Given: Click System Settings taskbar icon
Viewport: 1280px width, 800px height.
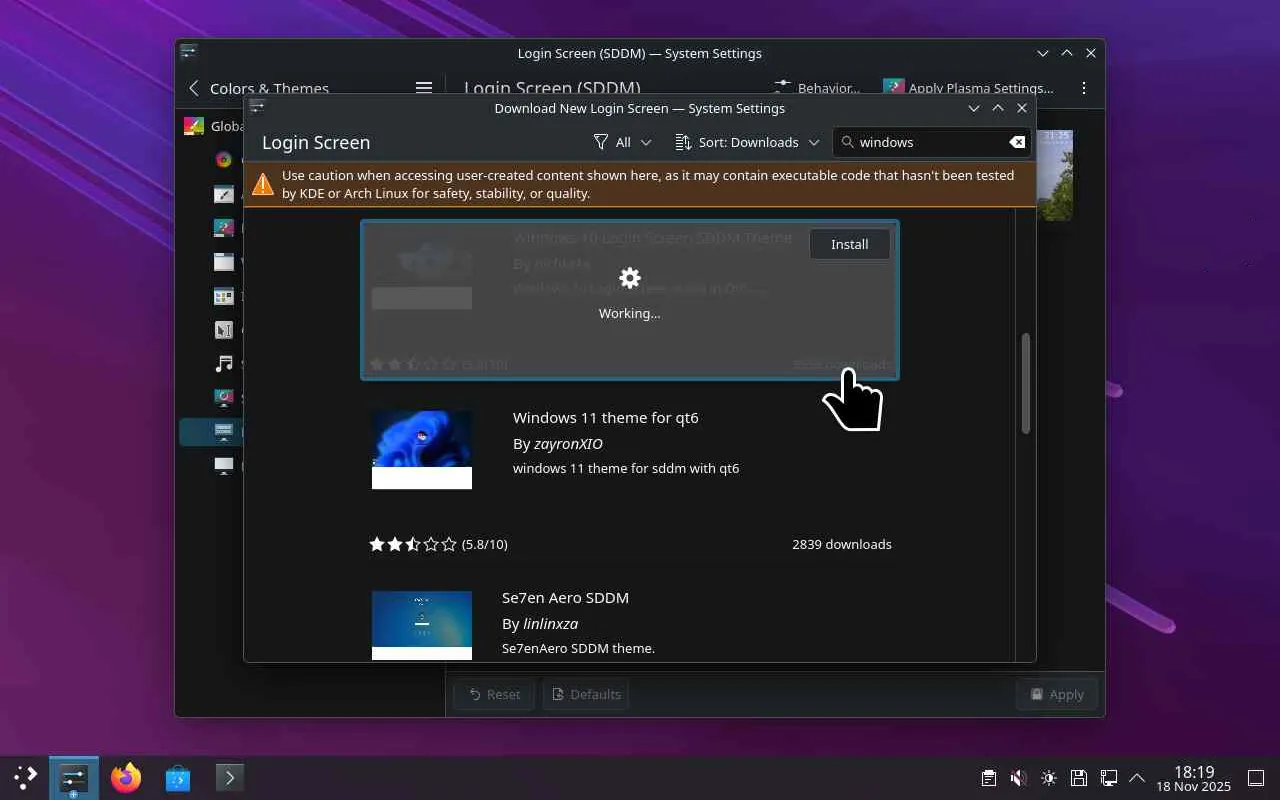Looking at the screenshot, I should pos(74,777).
